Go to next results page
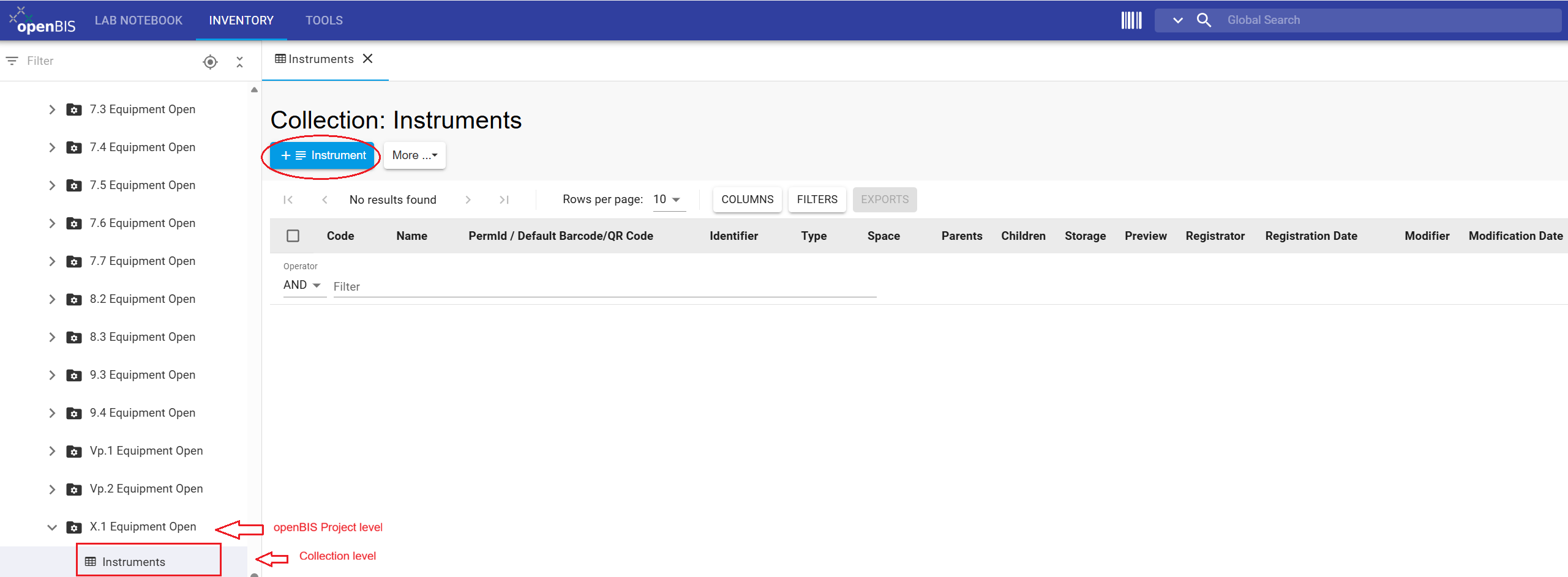This screenshot has height=577, width=1568. [468, 199]
